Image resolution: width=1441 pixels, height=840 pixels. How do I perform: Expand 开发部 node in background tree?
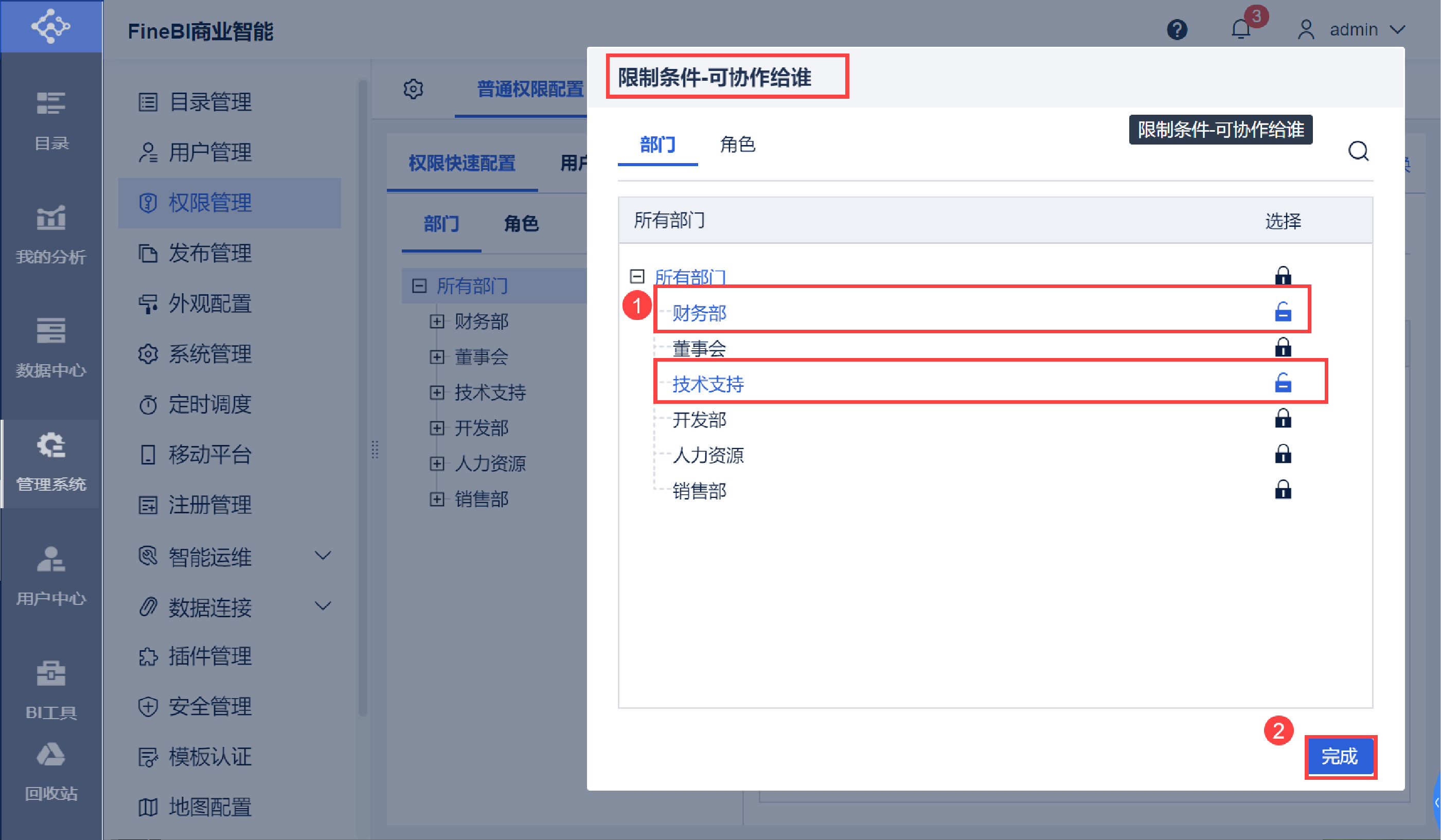tap(437, 428)
